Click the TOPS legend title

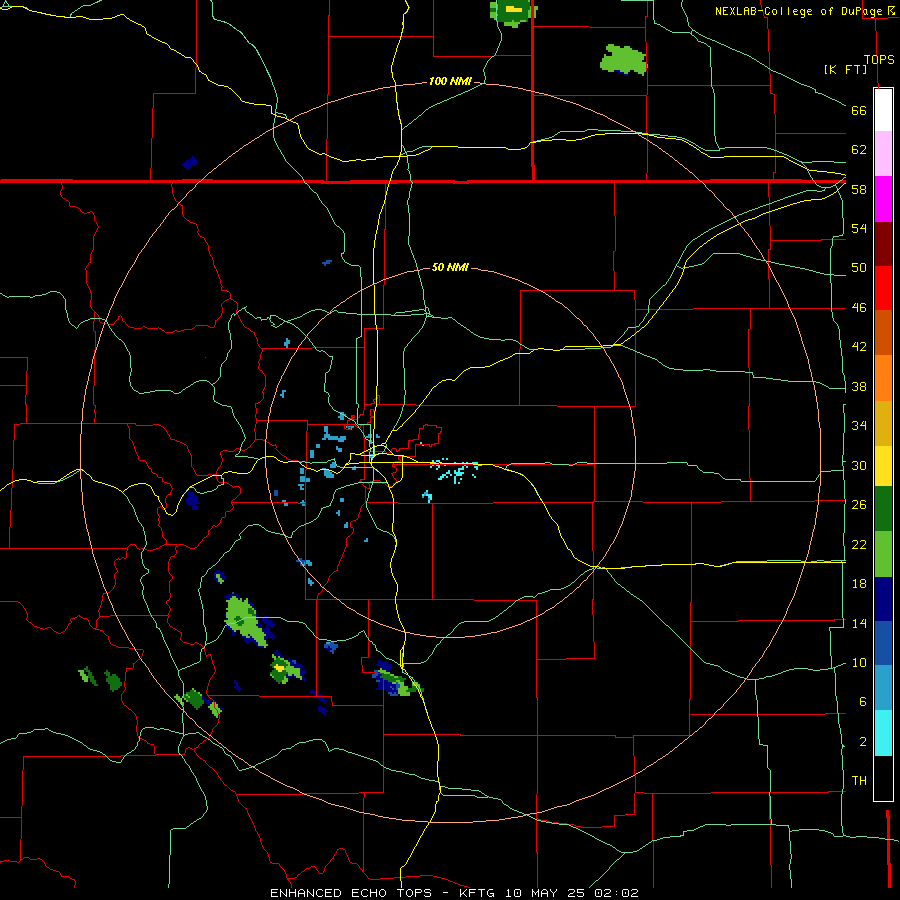click(x=879, y=59)
